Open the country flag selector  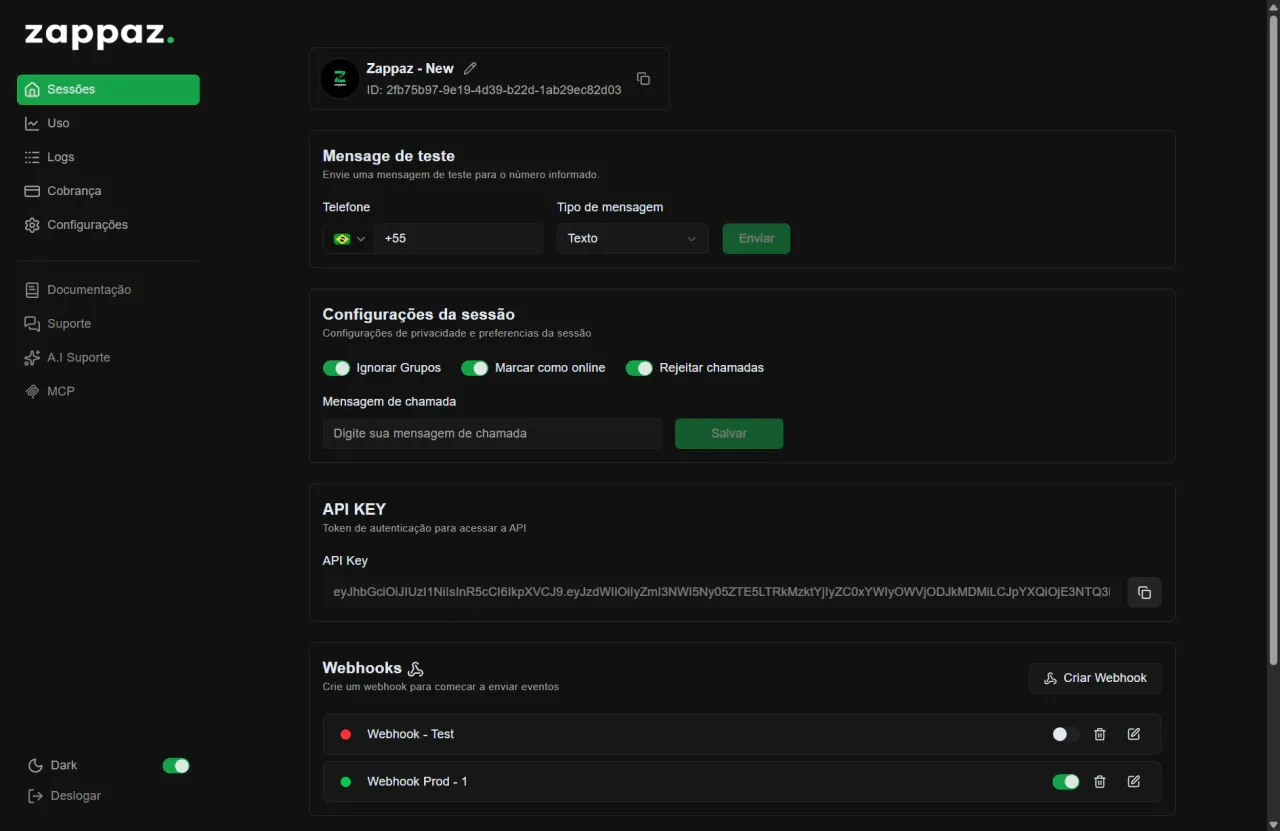point(349,239)
